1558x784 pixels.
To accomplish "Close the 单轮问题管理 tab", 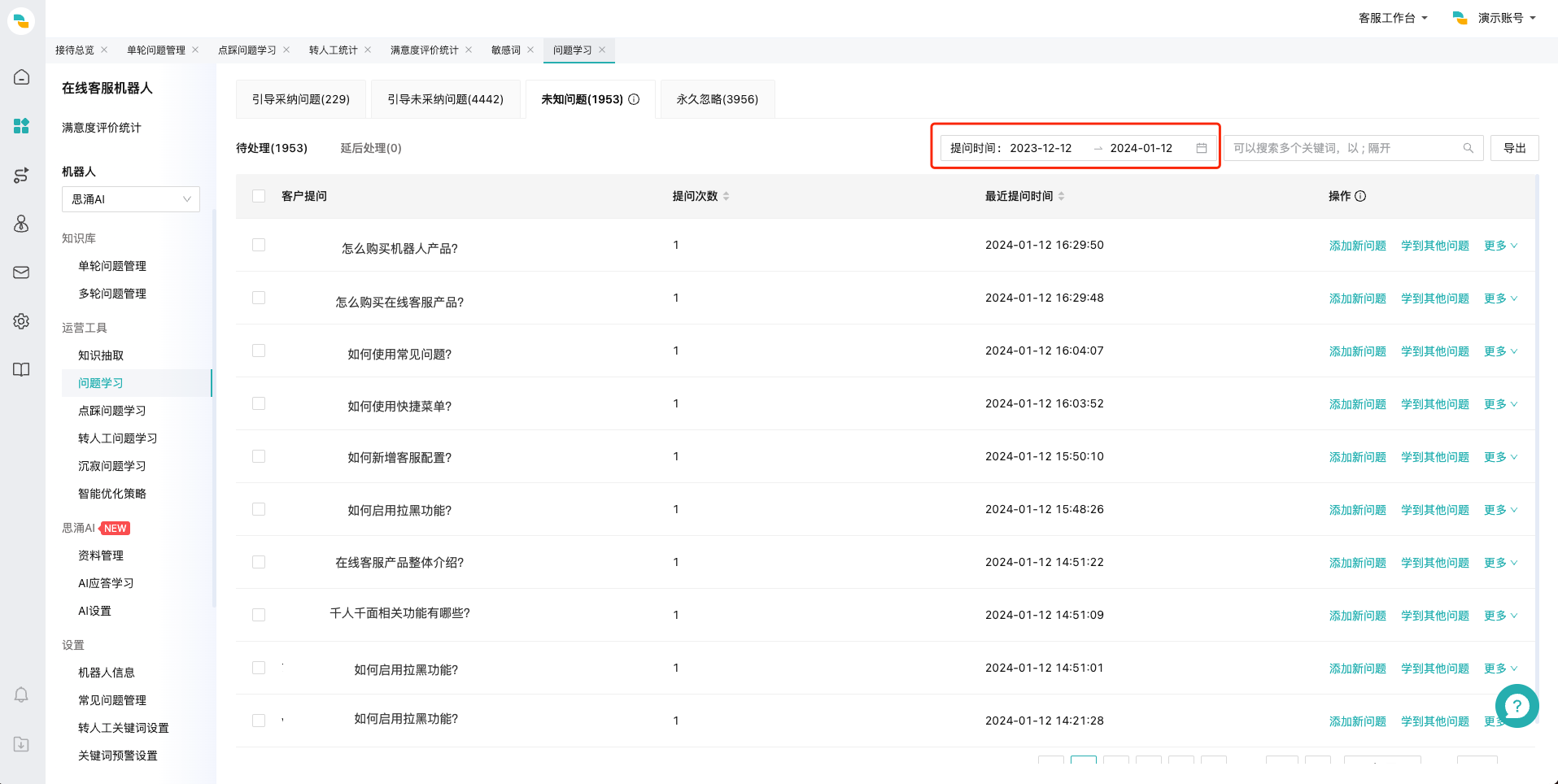I will pyautogui.click(x=195, y=50).
